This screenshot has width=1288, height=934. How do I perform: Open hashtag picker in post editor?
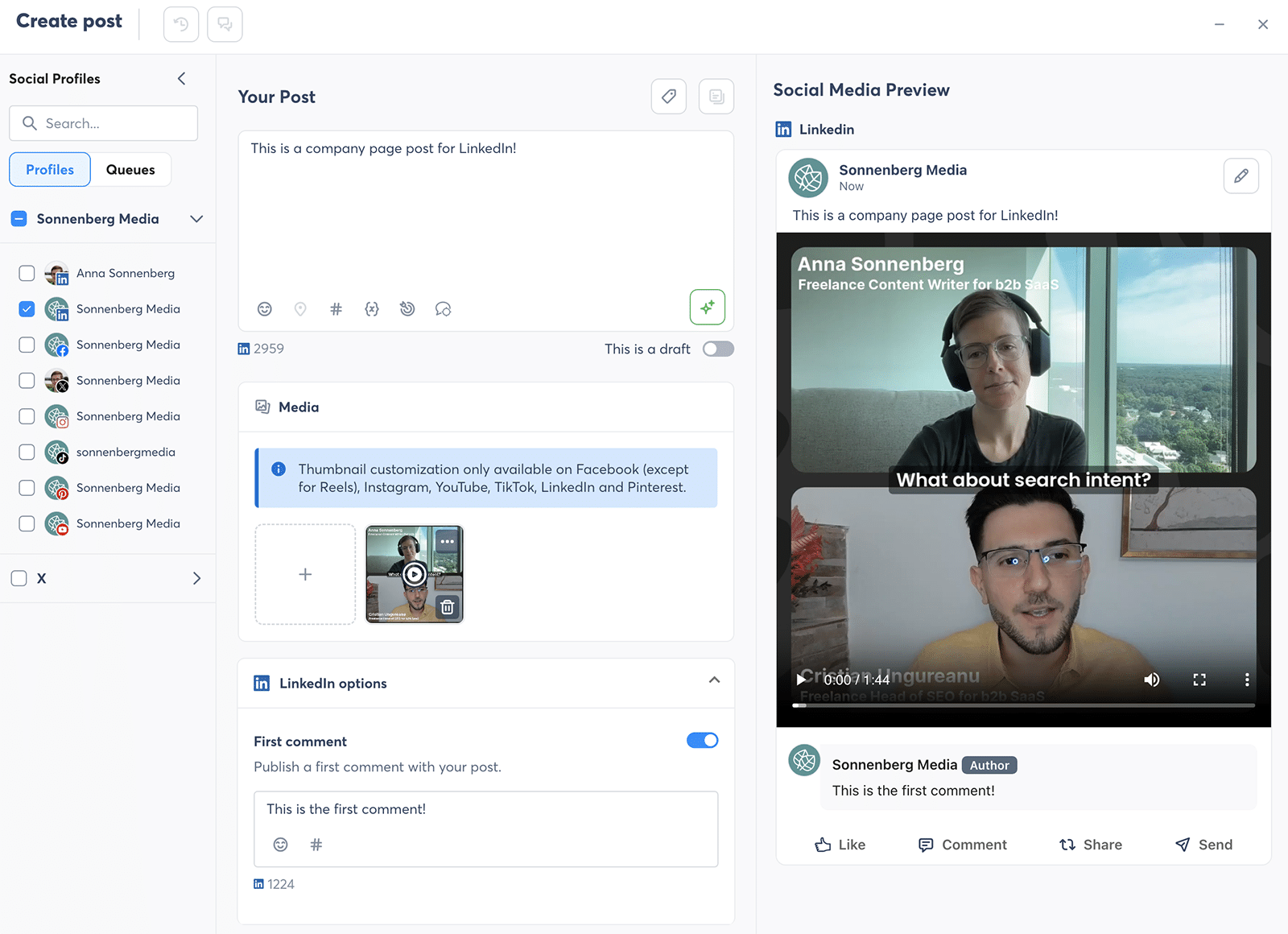point(336,309)
